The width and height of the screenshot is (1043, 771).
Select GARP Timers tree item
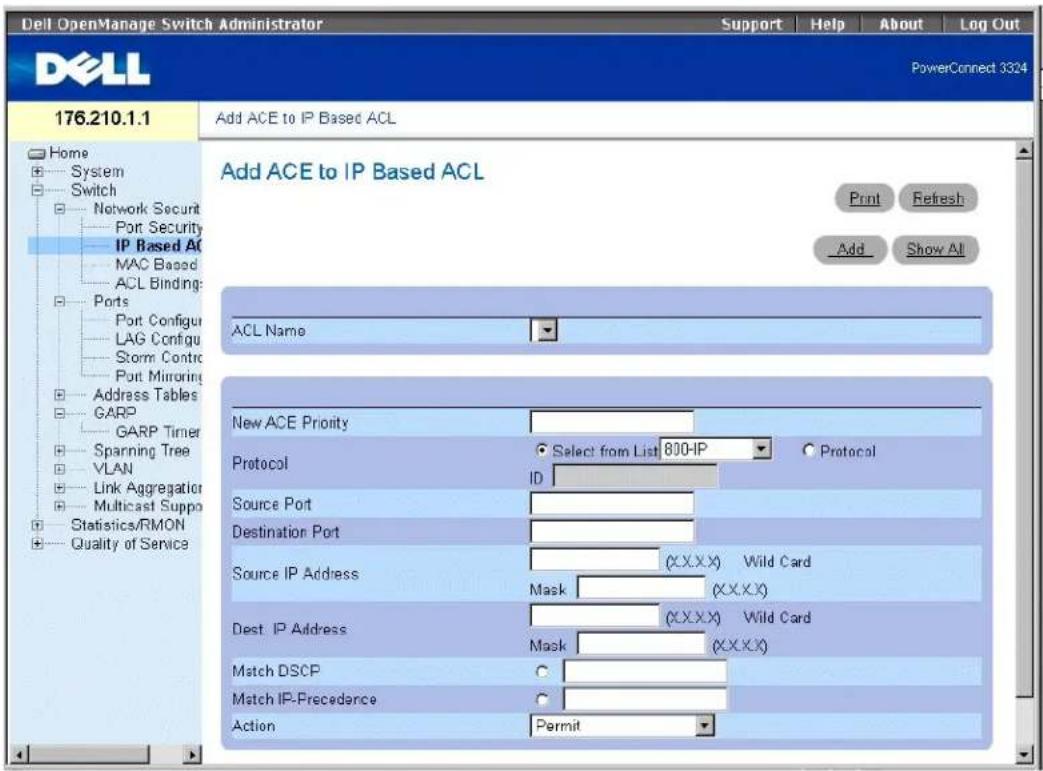158,432
